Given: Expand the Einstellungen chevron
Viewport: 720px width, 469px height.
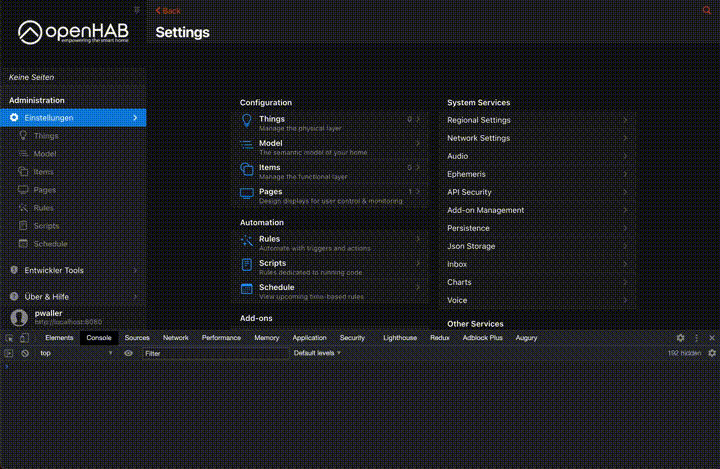Looking at the screenshot, I should (135, 118).
